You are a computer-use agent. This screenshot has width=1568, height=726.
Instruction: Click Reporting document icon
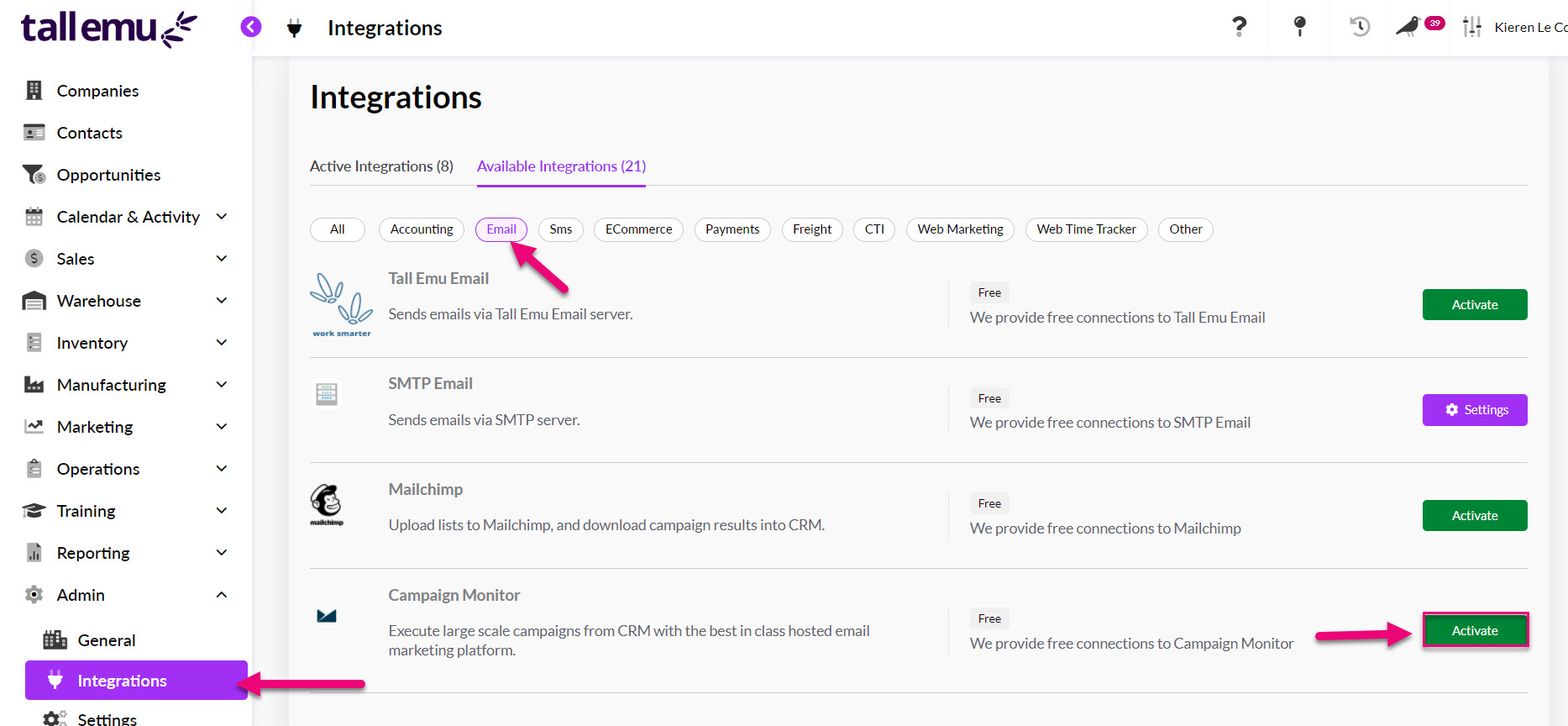click(x=34, y=552)
